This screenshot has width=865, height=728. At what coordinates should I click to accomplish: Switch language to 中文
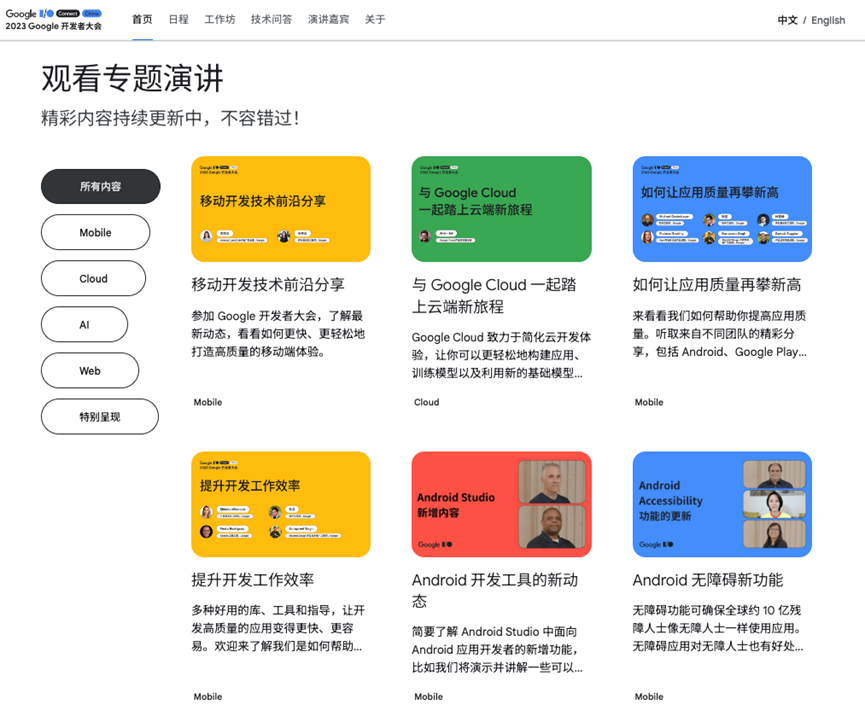(x=787, y=20)
